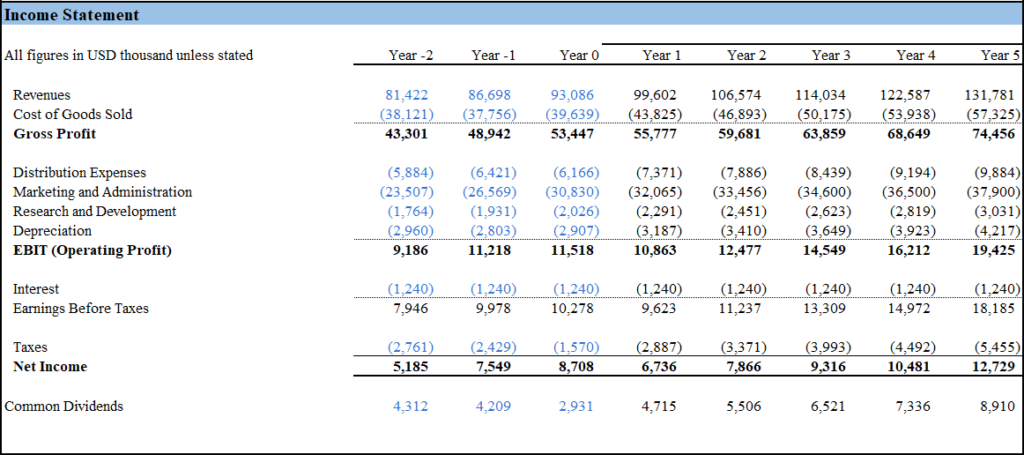Screen dimensions: 1024x455
Task: Click Year 2 EBIT value 12,477
Action: click(744, 250)
